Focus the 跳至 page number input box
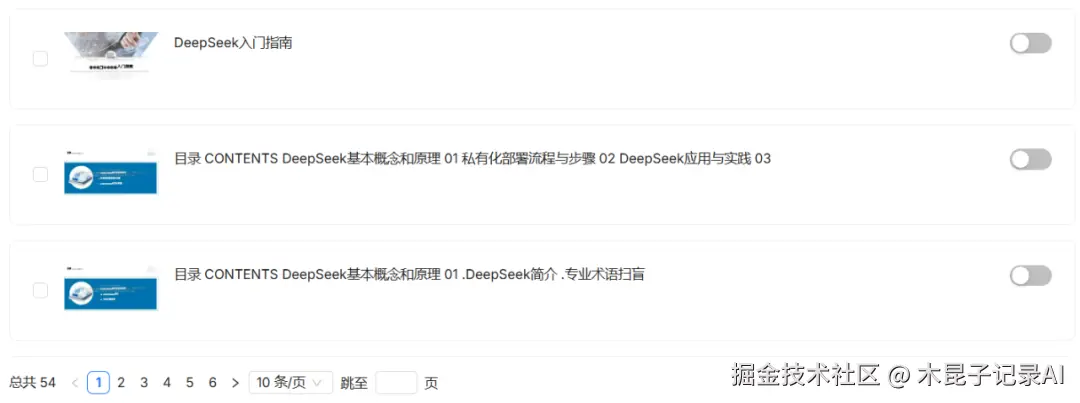The width and height of the screenshot is (1080, 403). point(396,382)
